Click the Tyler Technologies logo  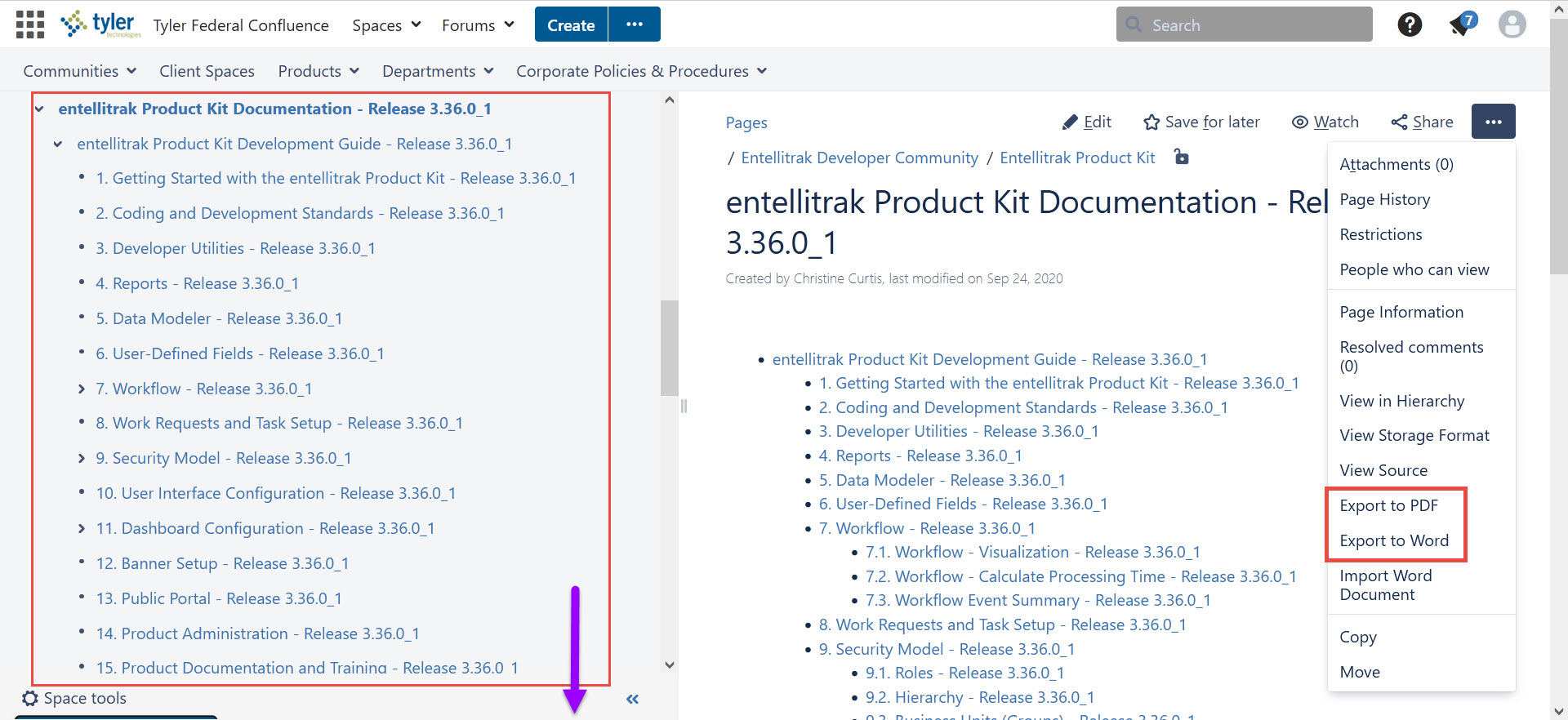pos(100,24)
